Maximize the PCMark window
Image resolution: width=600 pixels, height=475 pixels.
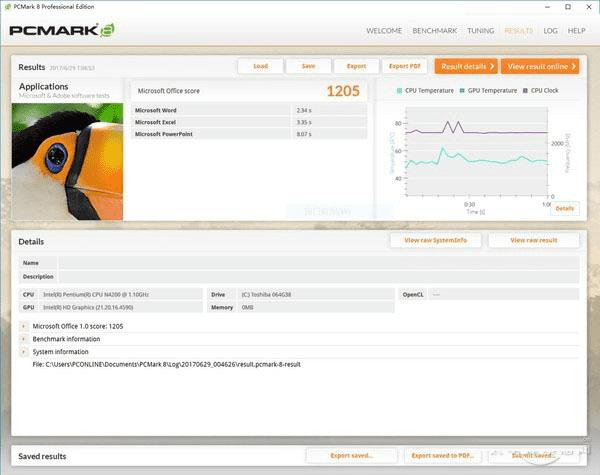tap(568, 7)
